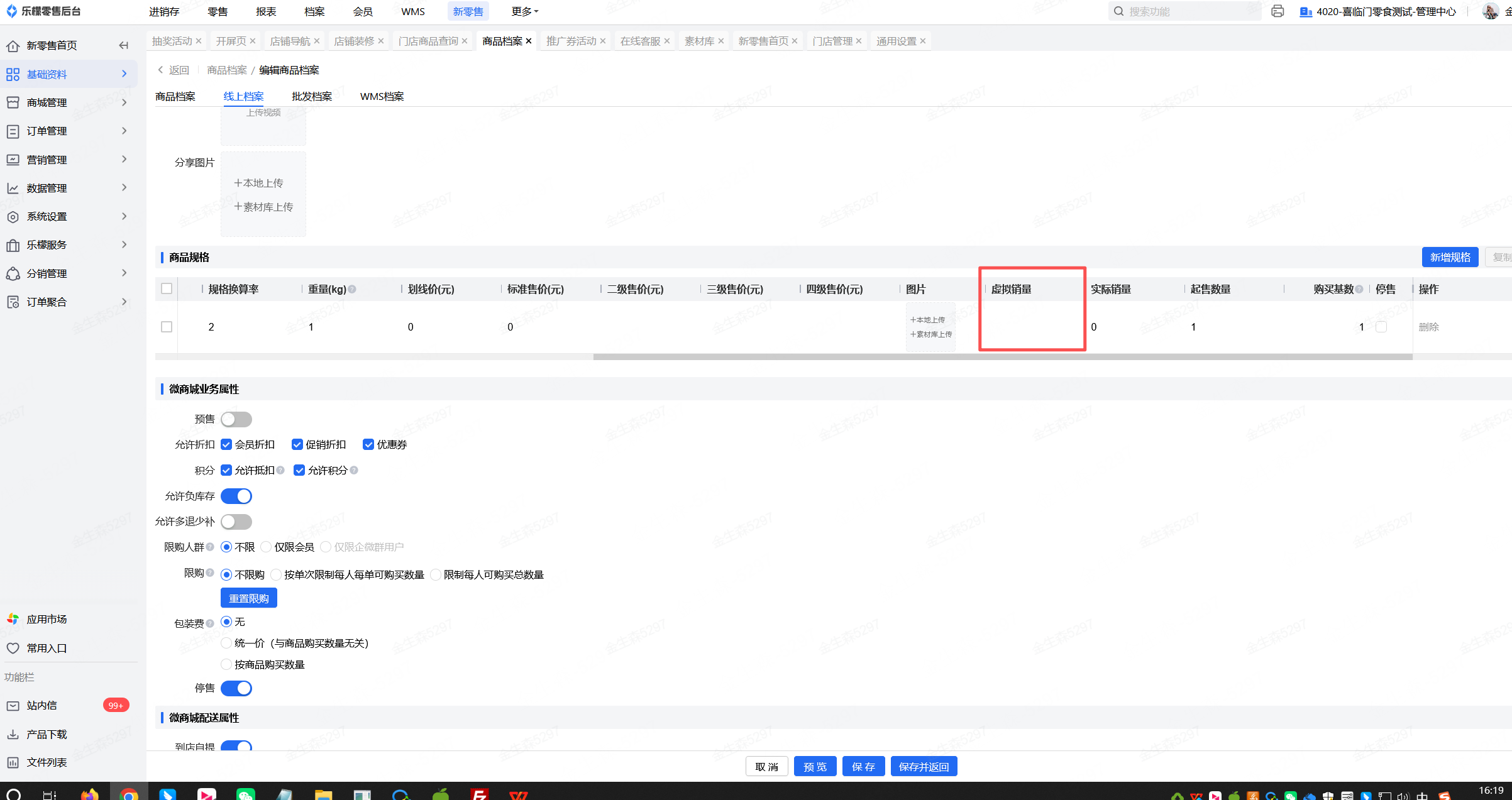The image size is (1512, 800).
Task: Click help icon next to 重量(kg)
Action: tap(352, 289)
